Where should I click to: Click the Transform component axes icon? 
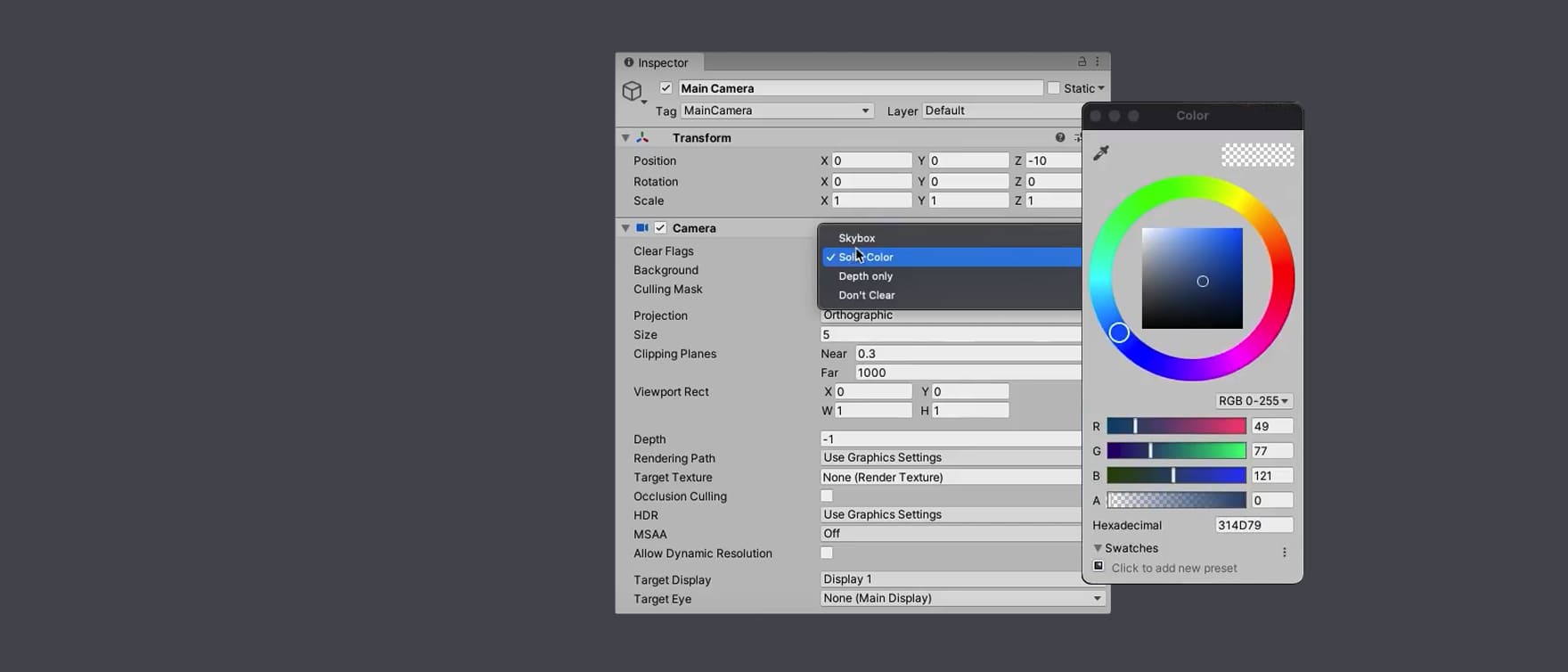coord(642,138)
